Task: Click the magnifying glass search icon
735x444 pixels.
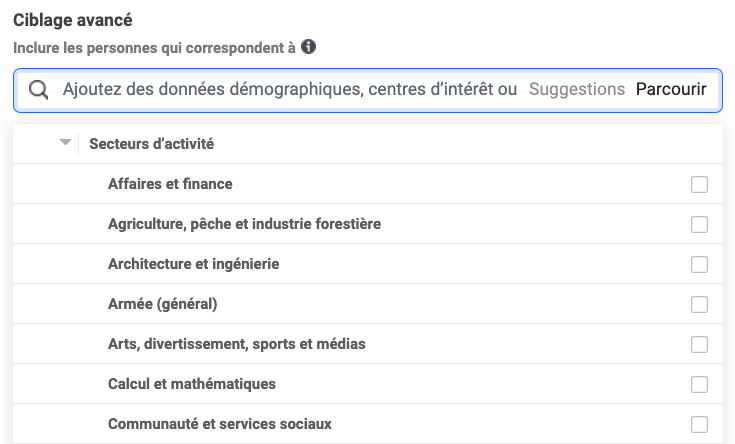Action: click(x=39, y=90)
